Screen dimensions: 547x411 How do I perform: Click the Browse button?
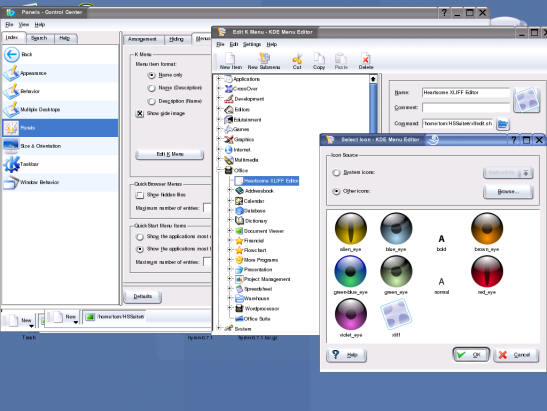click(508, 192)
